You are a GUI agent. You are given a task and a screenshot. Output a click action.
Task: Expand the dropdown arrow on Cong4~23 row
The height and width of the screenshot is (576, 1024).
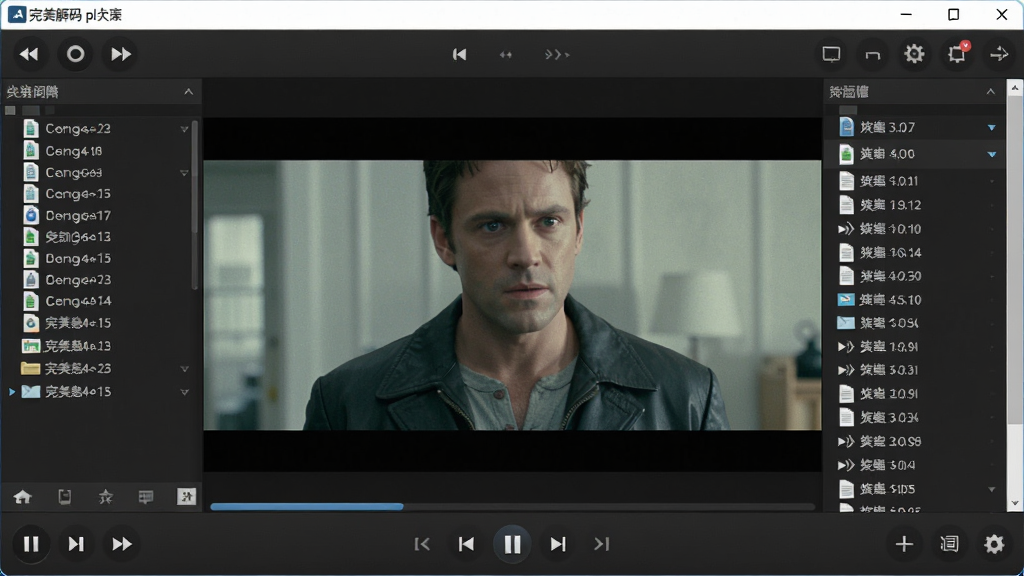184,129
